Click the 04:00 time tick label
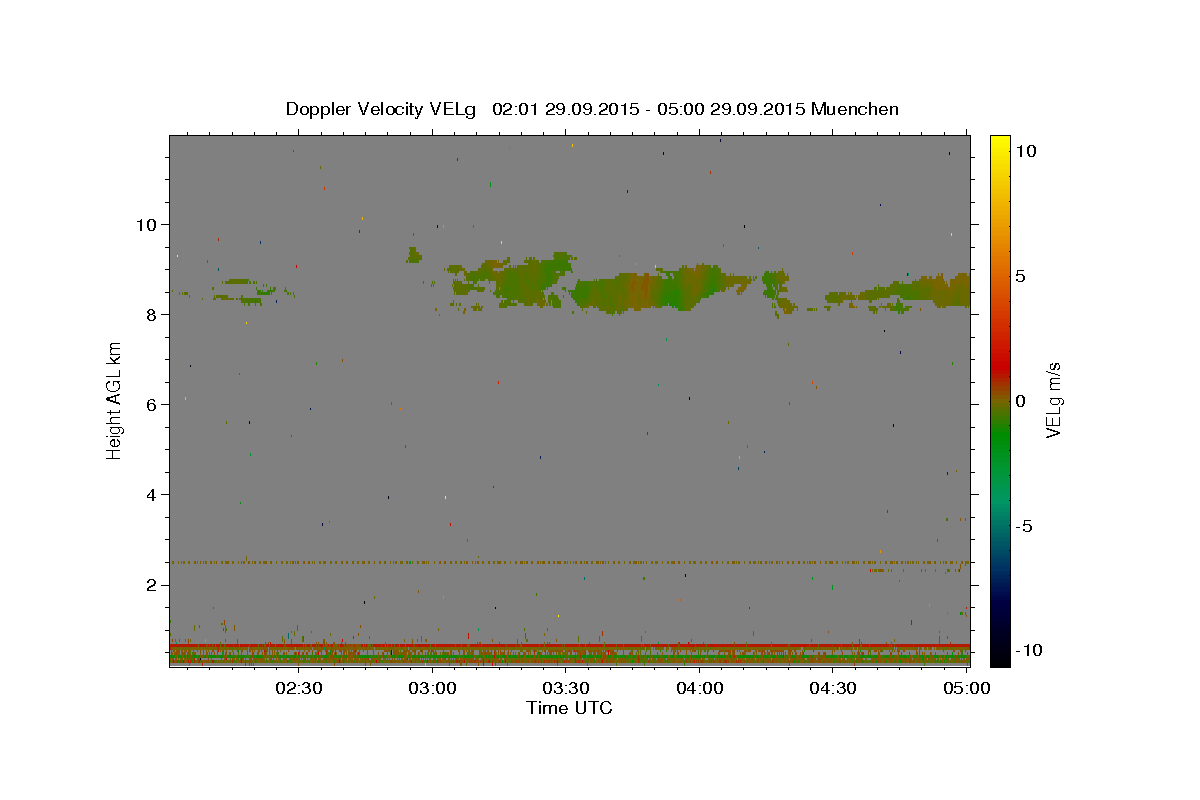 pos(700,688)
